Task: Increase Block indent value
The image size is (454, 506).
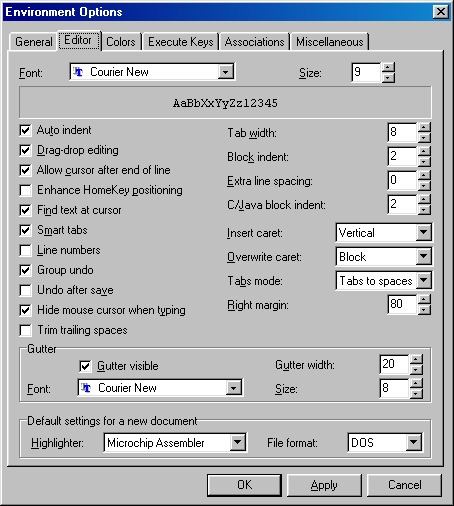Action: coord(424,151)
